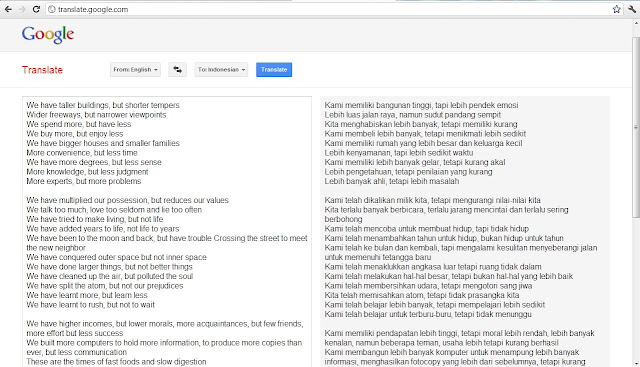Image resolution: width=640 pixels, height=367 pixels.
Task: Click source line 'We have taller buildings, but shorter tempers'
Action: pos(103,105)
